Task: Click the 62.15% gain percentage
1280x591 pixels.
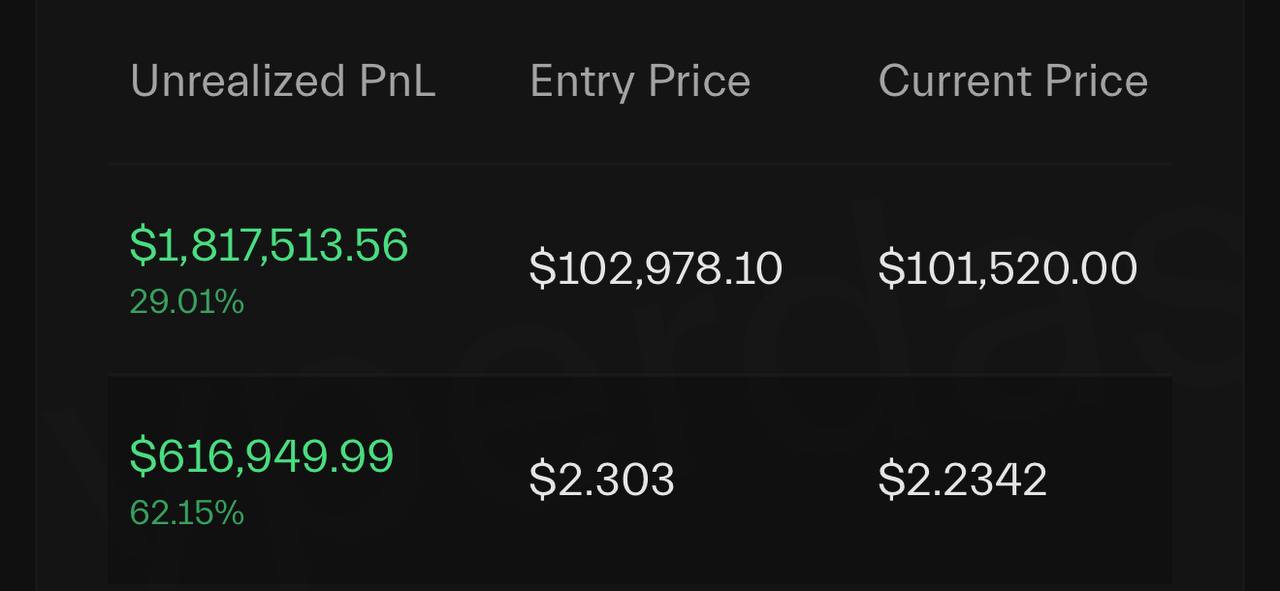Action: (187, 513)
